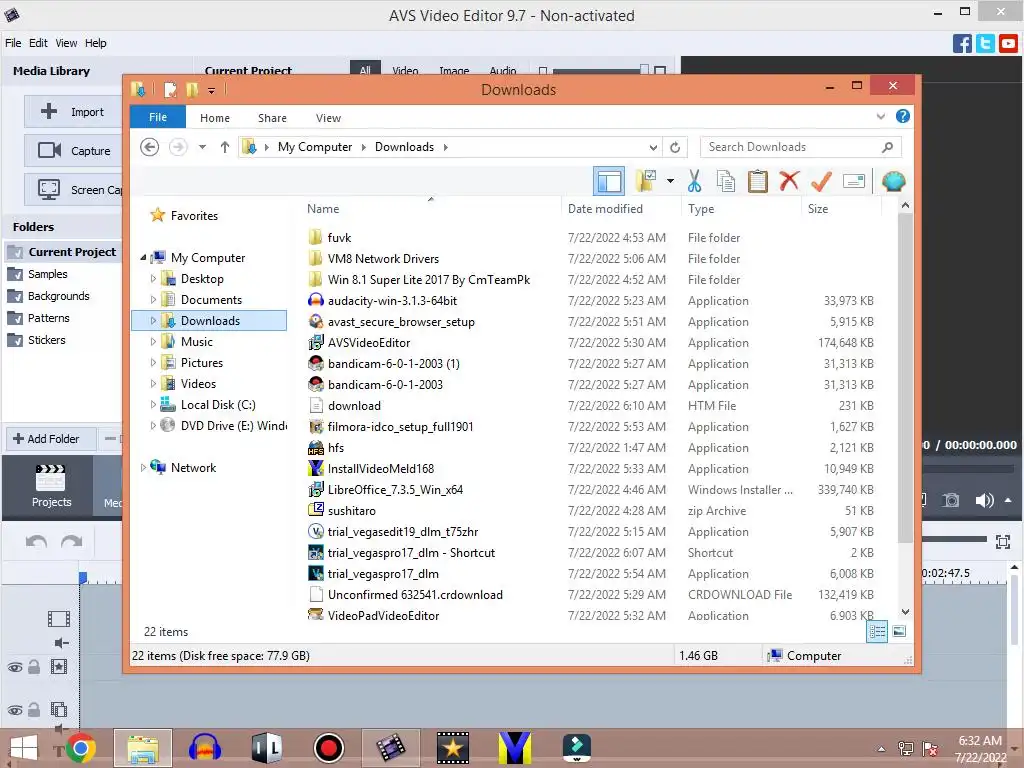This screenshot has height=768, width=1024.
Task: Toggle lower track eye visibility in timeline
Action: pos(14,710)
